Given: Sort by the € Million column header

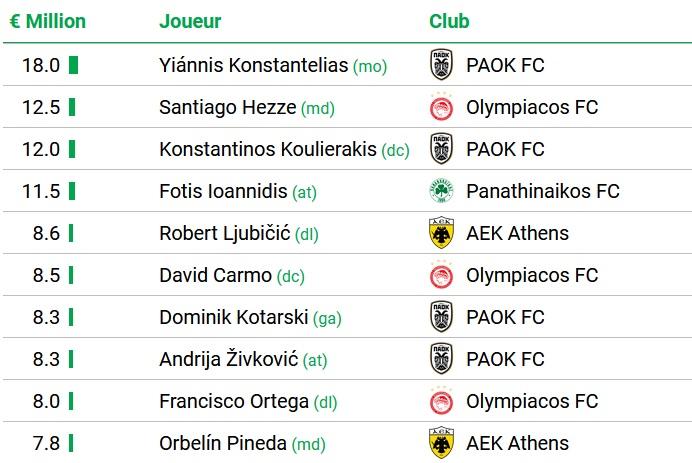Looking at the screenshot, I should click(x=48, y=21).
